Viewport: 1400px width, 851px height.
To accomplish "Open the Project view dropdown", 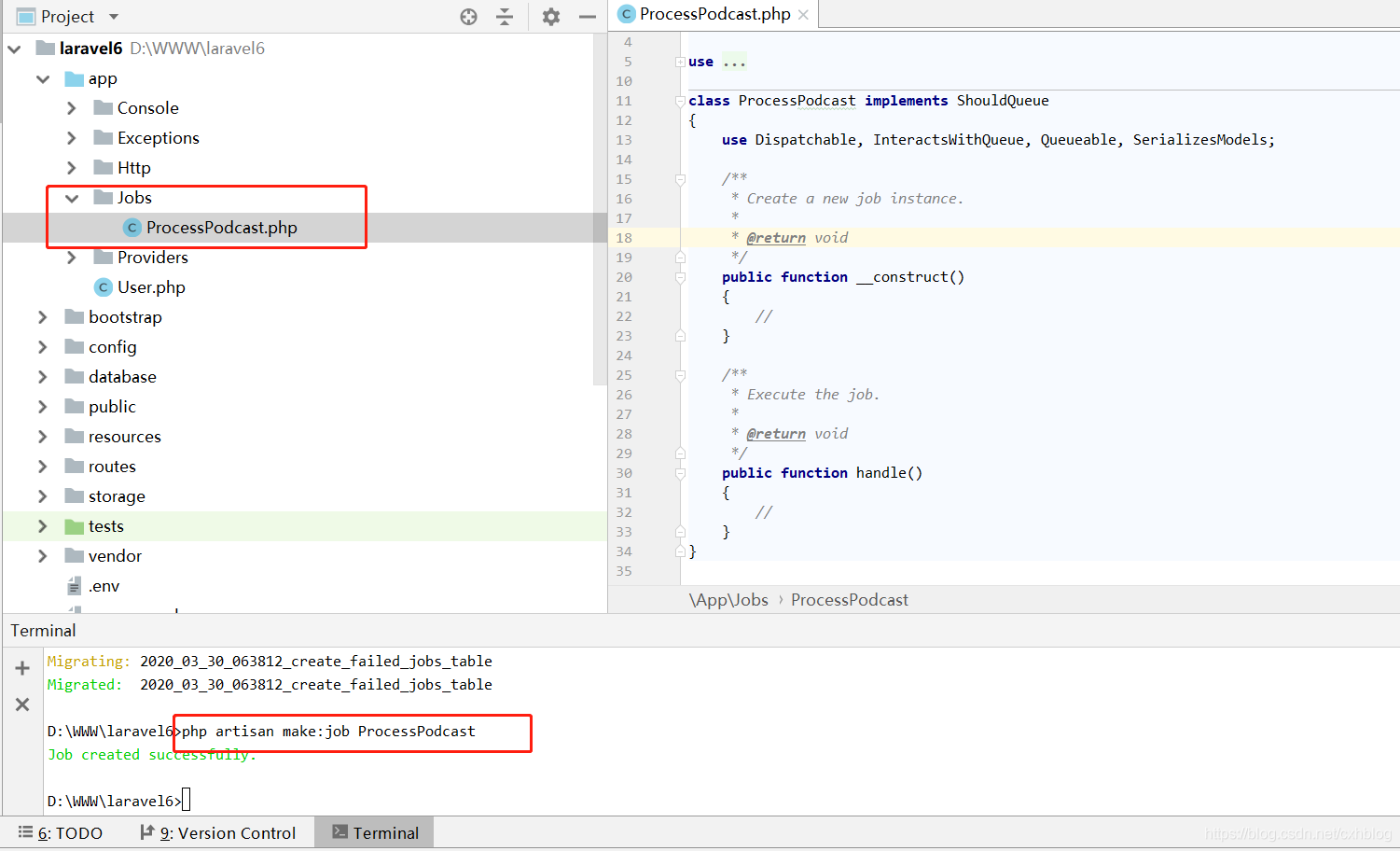I will tap(114, 17).
